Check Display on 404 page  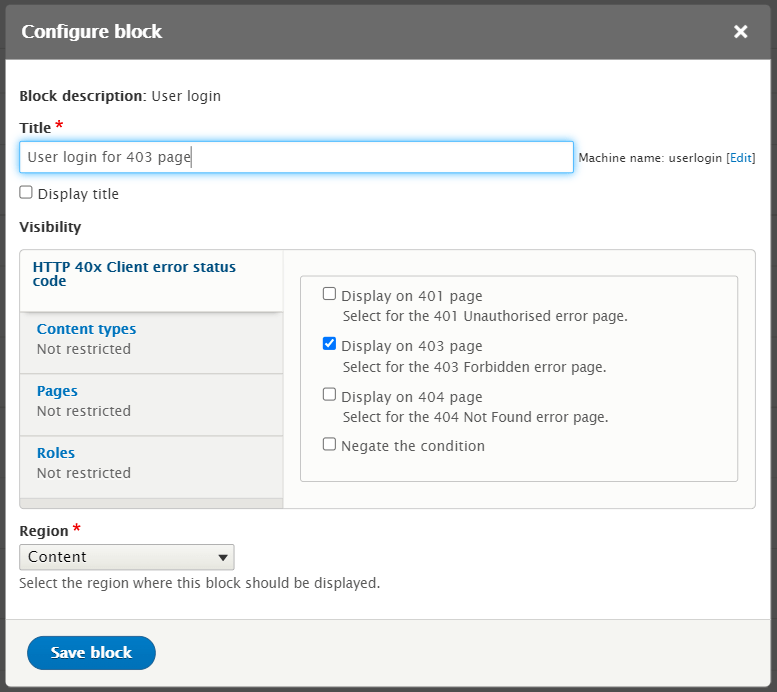tap(329, 395)
